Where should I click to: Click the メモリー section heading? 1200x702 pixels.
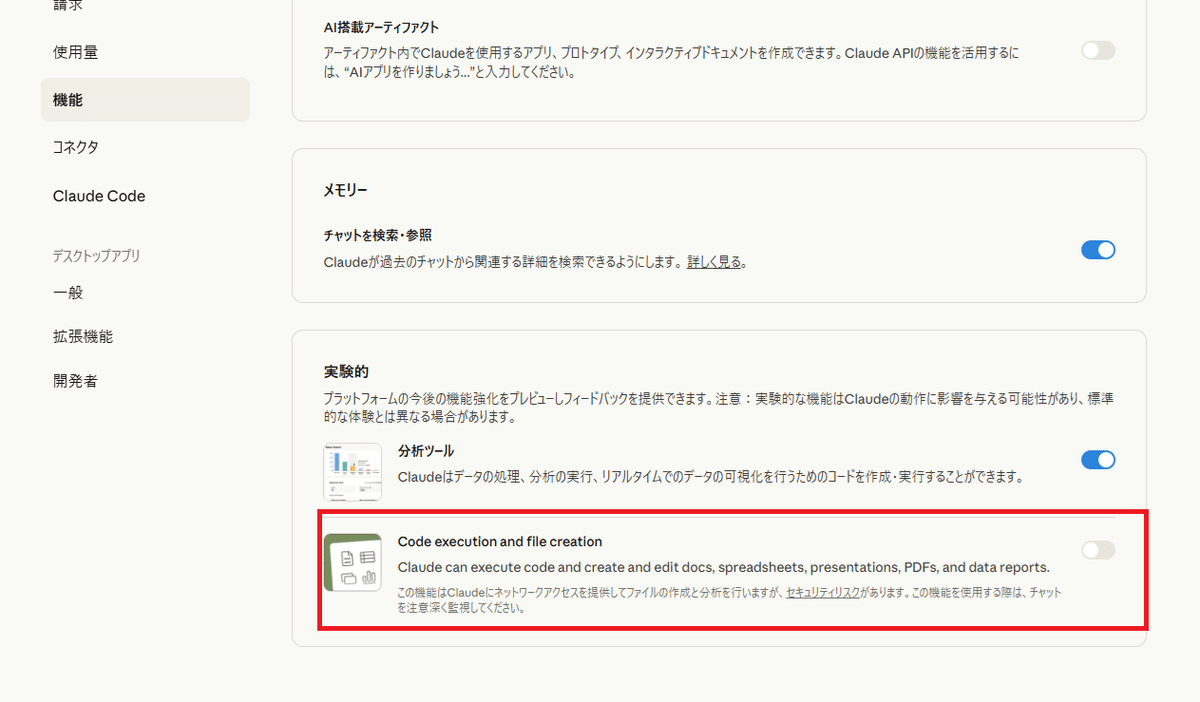(346, 190)
